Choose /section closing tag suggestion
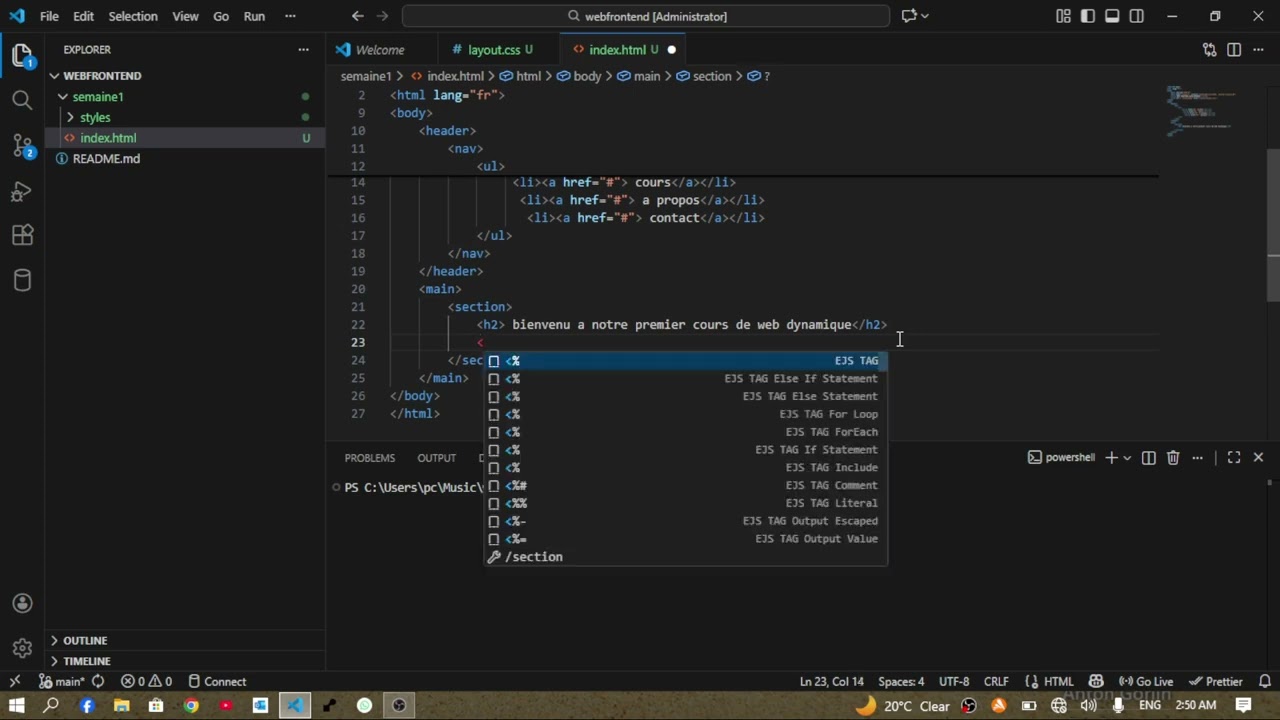 686,556
